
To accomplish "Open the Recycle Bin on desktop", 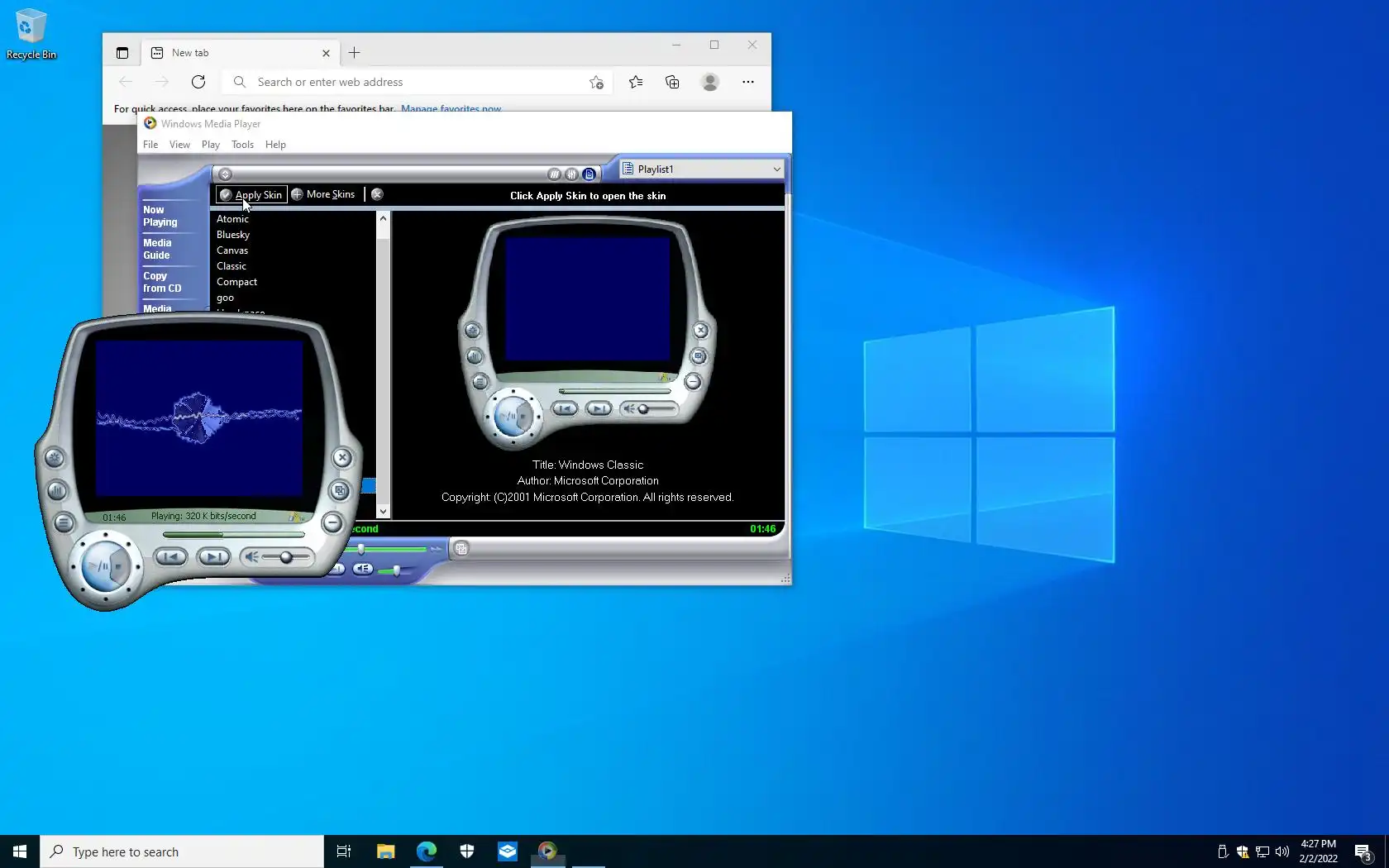I will click(31, 35).
